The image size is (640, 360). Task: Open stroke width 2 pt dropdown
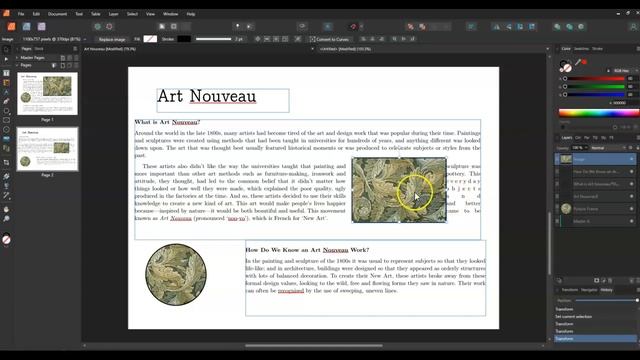point(240,39)
